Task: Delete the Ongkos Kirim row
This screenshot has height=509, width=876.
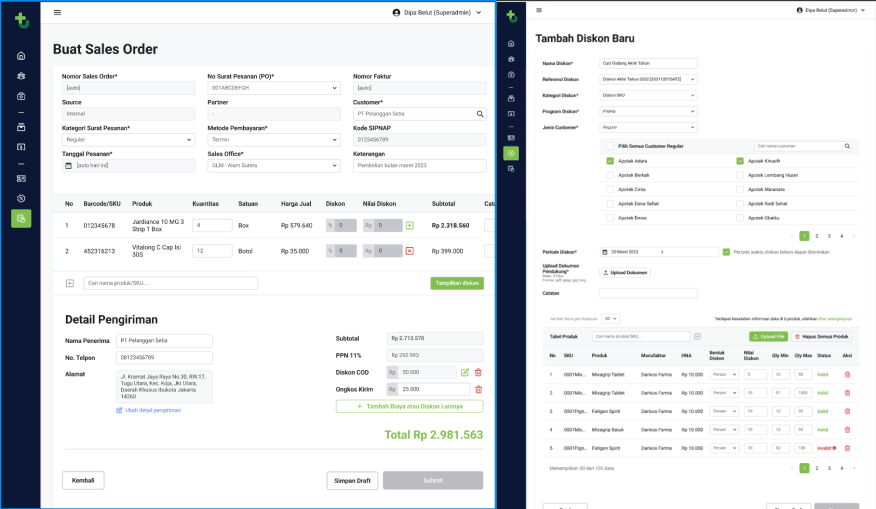Action: [x=478, y=389]
